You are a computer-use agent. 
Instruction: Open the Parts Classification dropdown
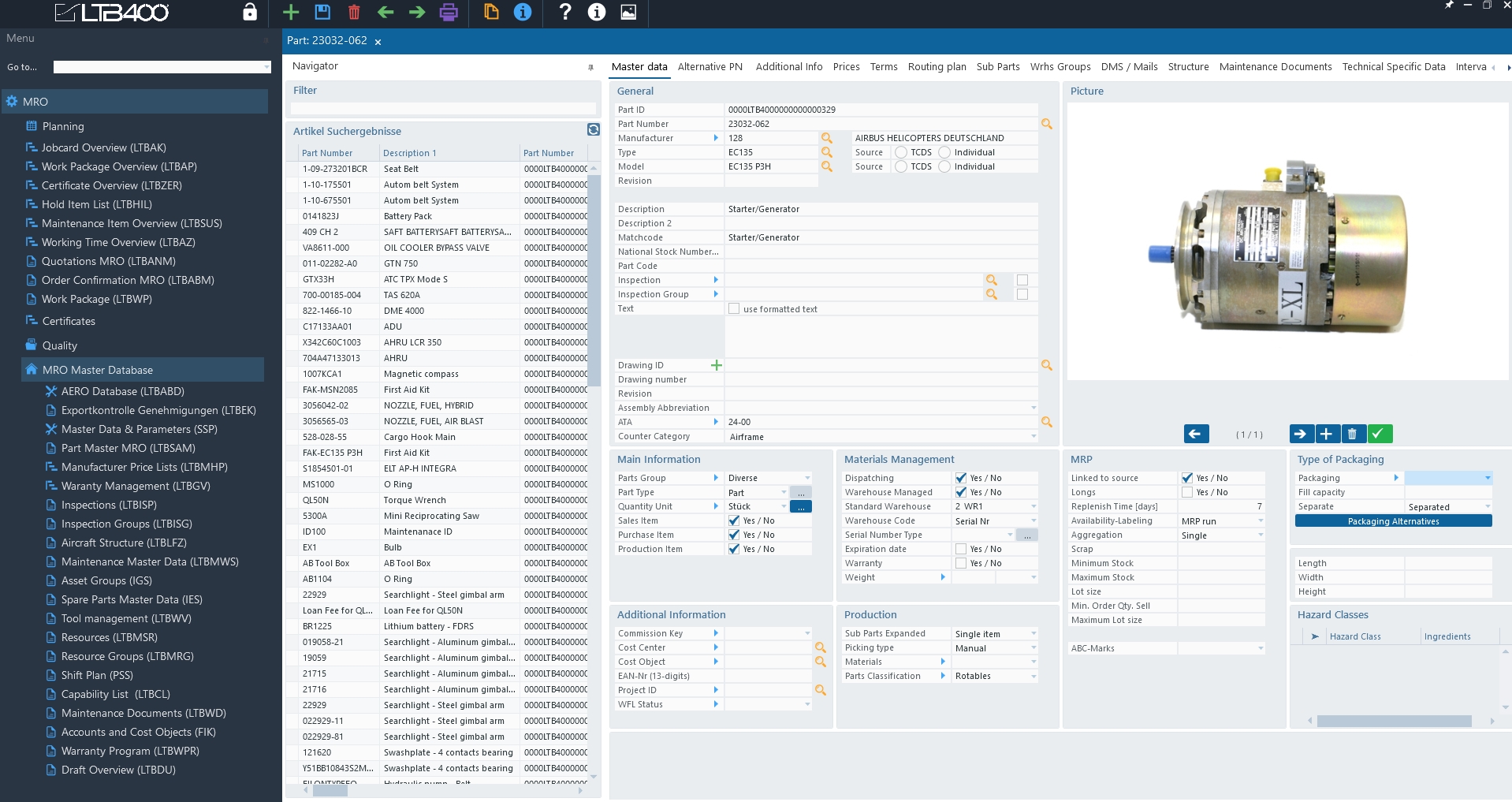click(1033, 677)
